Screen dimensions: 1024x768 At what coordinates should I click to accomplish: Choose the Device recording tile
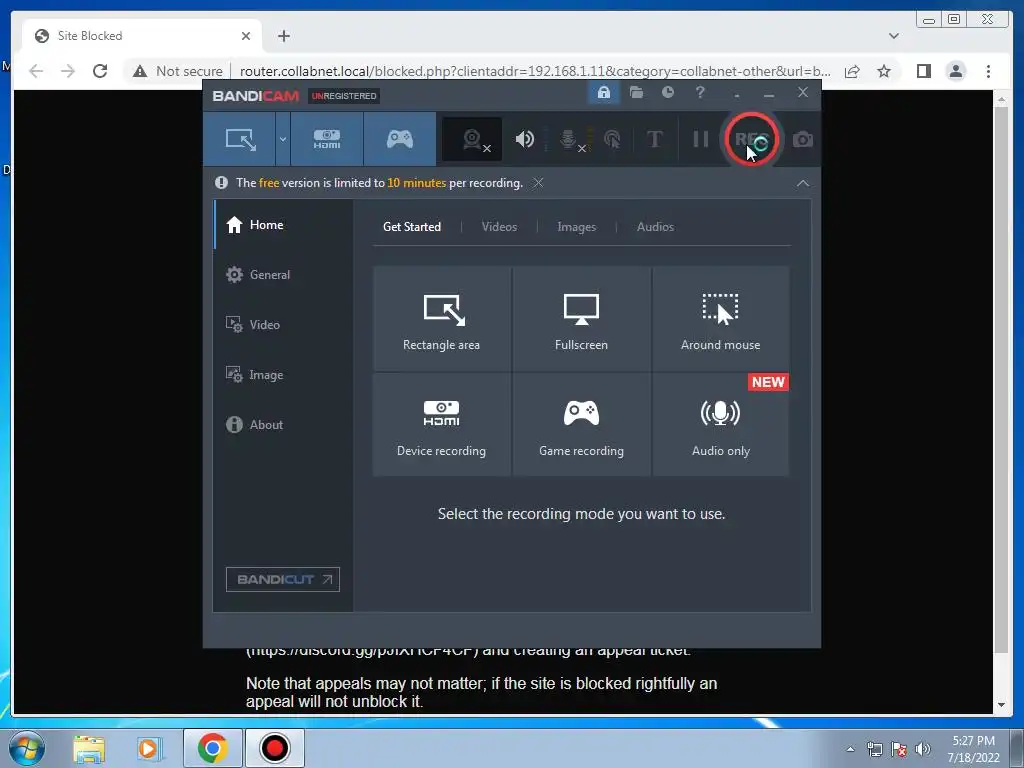click(x=441, y=424)
